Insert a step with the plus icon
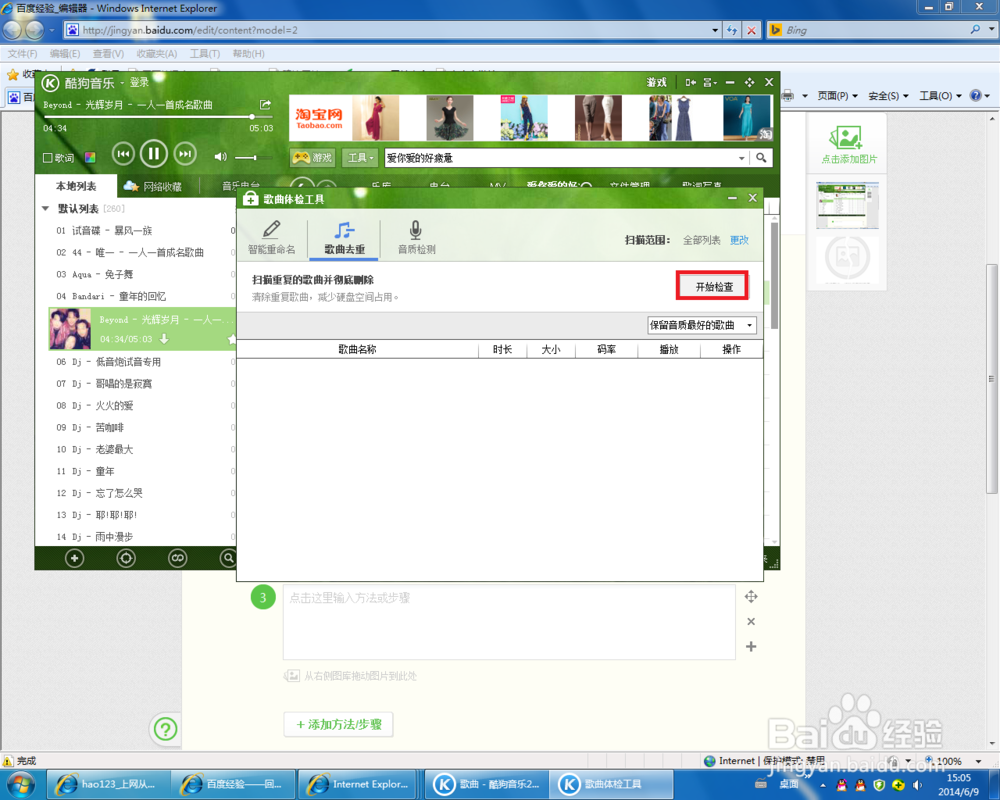This screenshot has width=1000, height=800. (x=751, y=646)
